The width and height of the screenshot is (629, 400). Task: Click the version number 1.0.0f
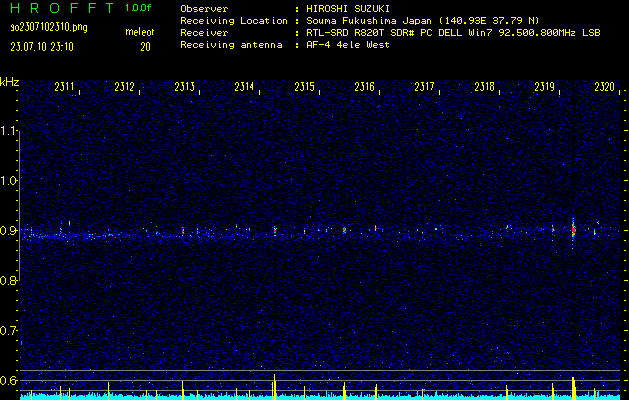point(139,8)
